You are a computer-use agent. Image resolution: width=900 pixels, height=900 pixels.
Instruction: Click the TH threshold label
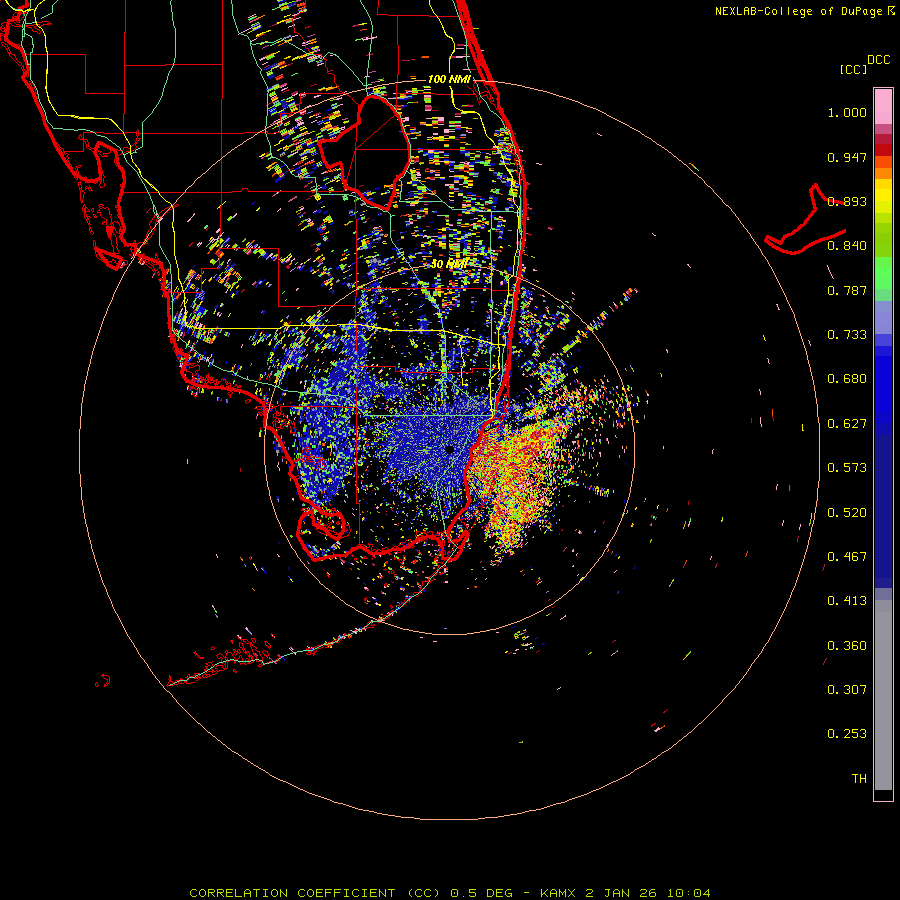coord(859,779)
